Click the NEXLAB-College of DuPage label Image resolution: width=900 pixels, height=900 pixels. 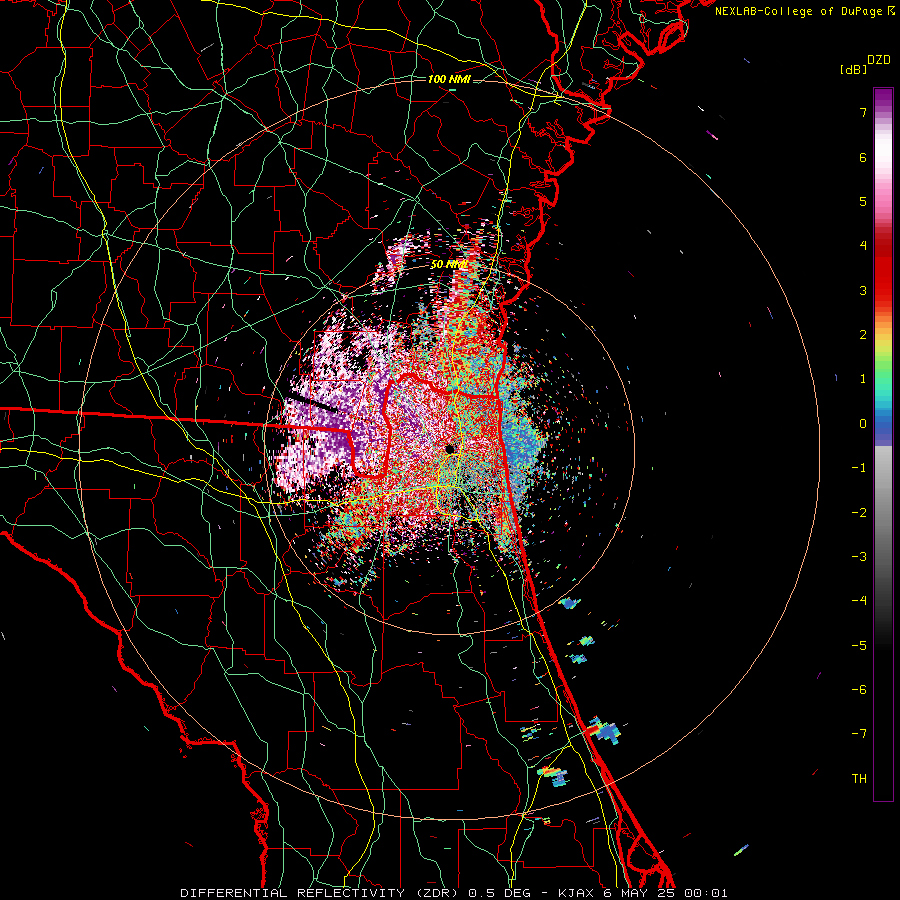click(800, 11)
